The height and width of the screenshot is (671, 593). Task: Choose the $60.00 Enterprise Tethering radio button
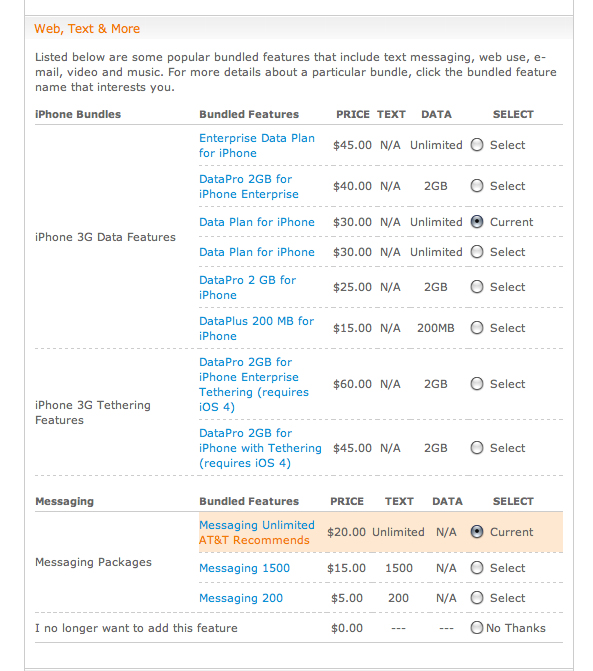[x=477, y=384]
